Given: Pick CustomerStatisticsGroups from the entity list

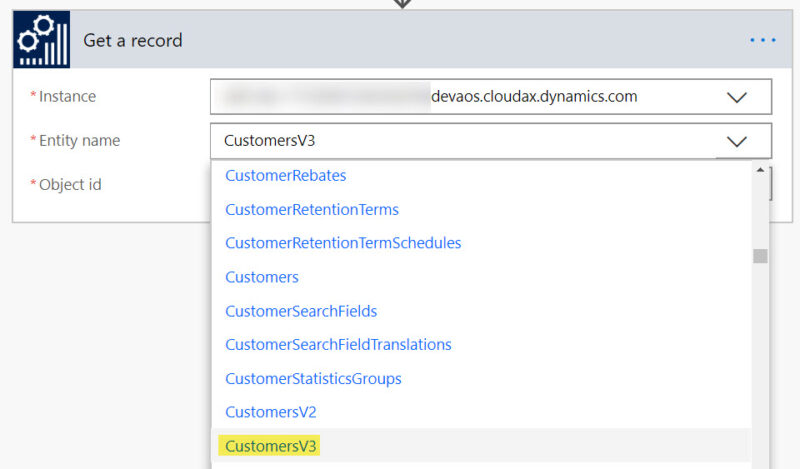Looking at the screenshot, I should (313, 379).
